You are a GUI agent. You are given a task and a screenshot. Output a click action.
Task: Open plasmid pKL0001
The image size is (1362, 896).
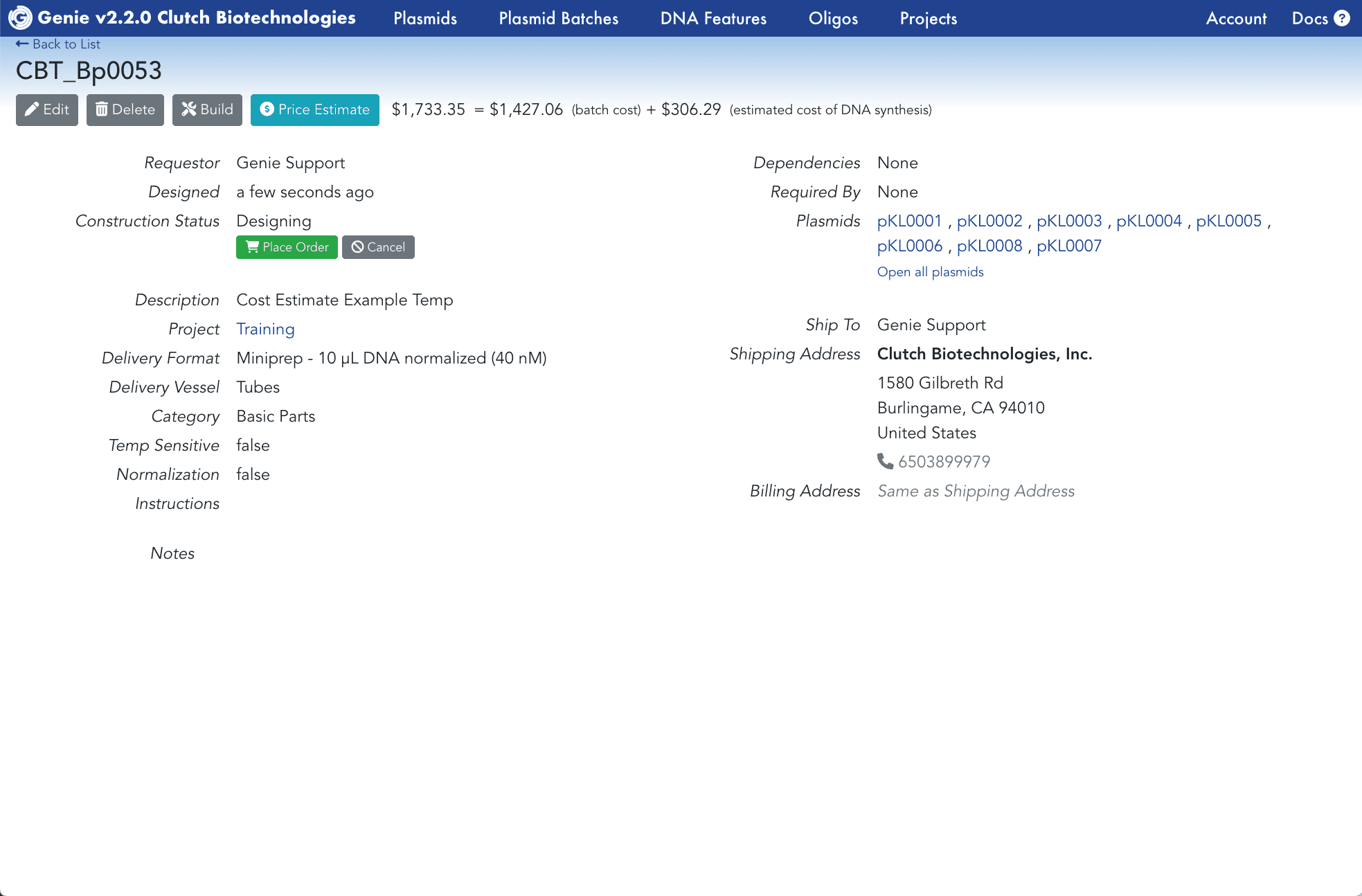[909, 221]
